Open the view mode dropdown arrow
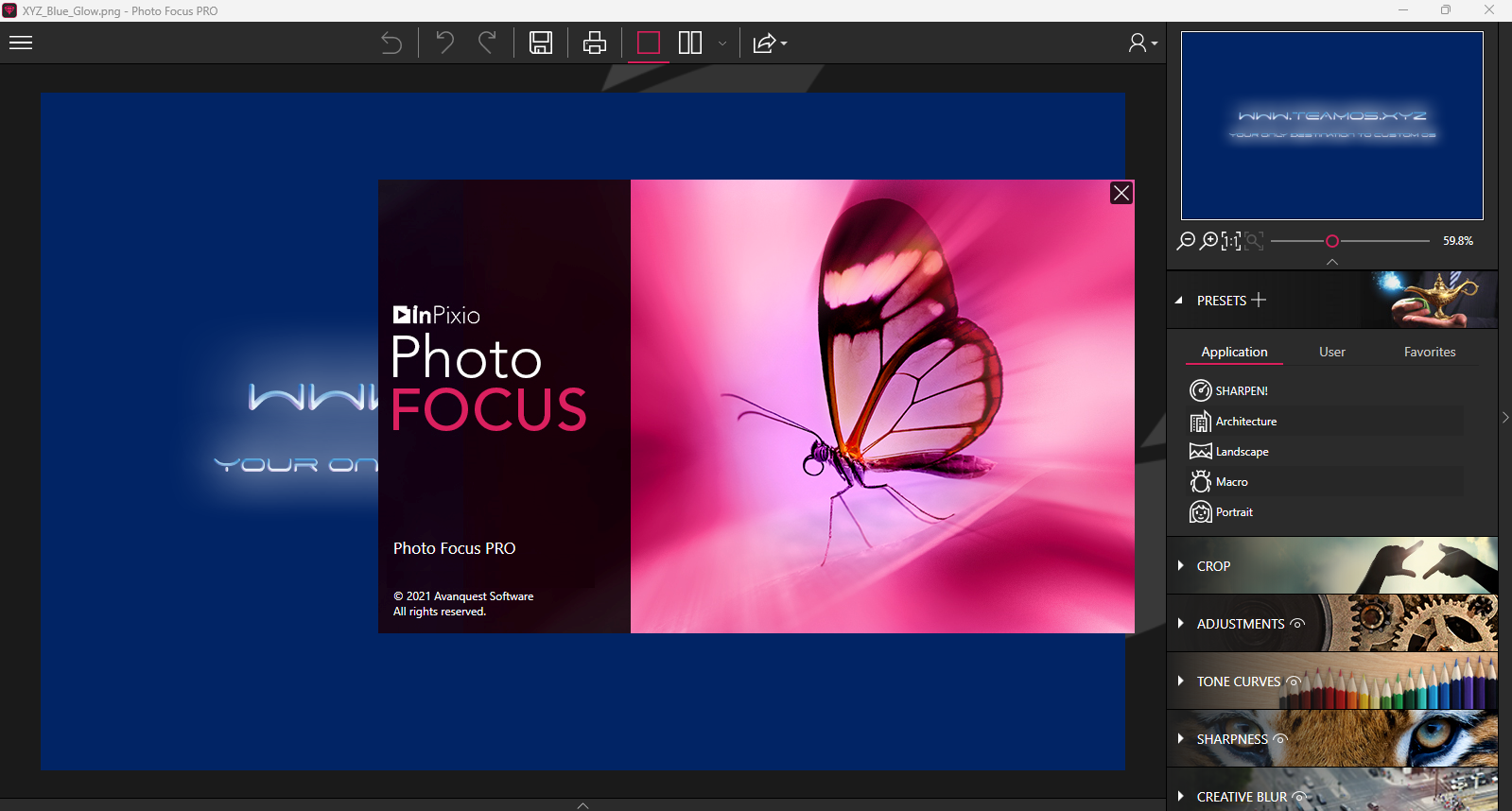This screenshot has width=1512, height=811. (x=722, y=43)
